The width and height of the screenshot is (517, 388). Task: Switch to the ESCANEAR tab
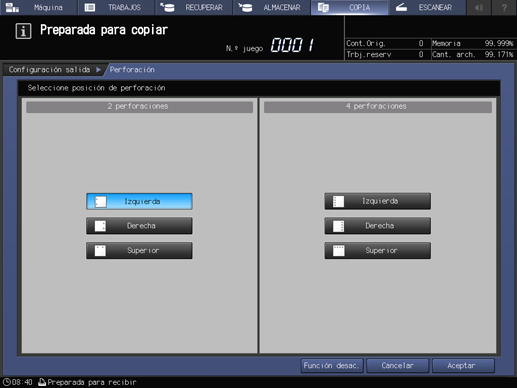[x=427, y=7]
